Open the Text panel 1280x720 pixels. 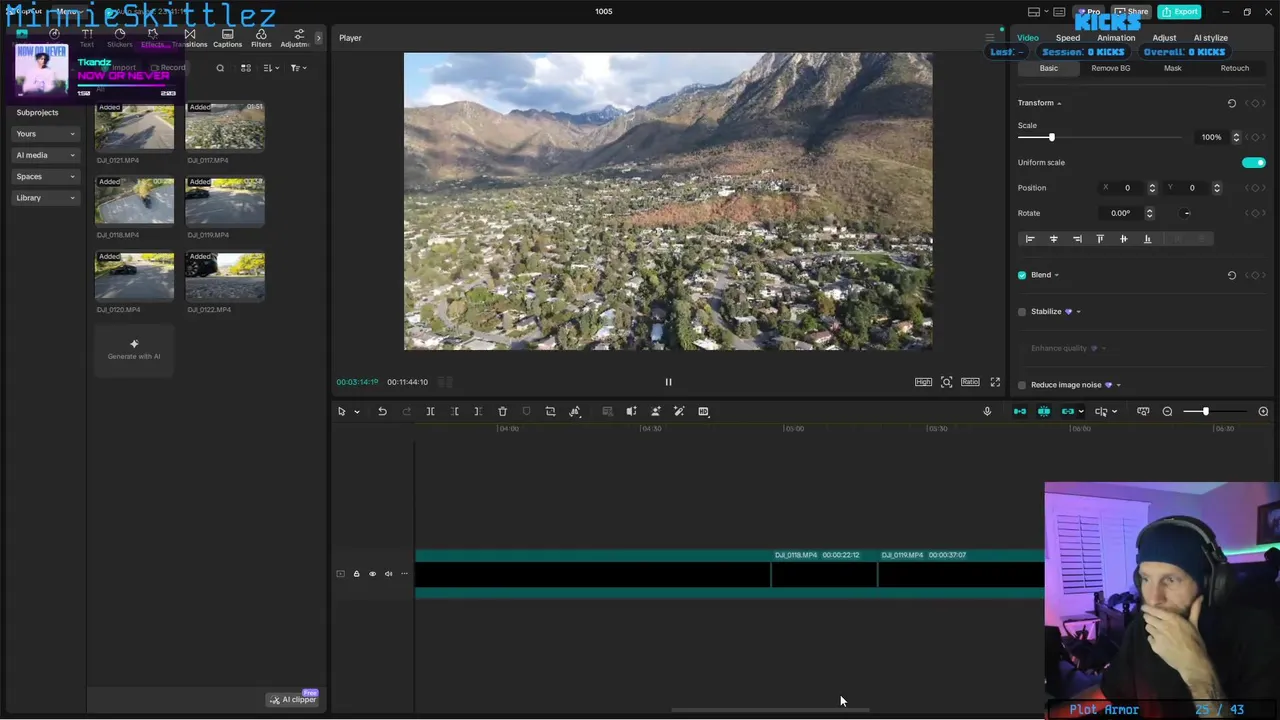pos(87,39)
